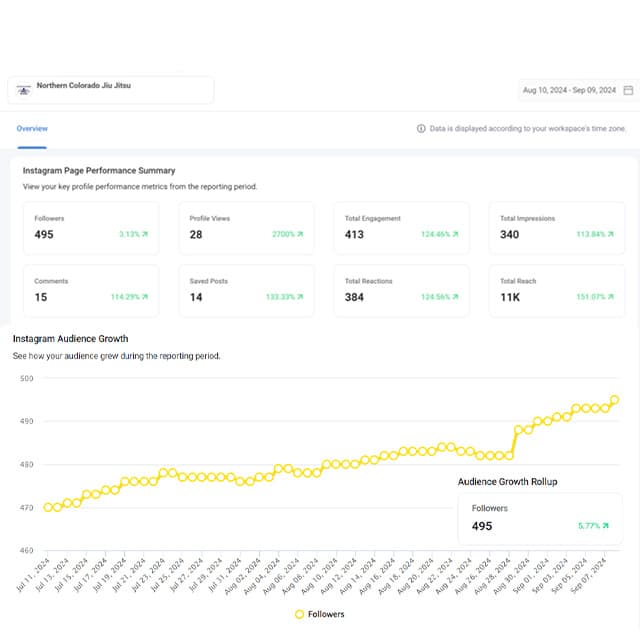Click the Followers box in Audience Growth Rollup
Image resolution: width=640 pixels, height=640 pixels.
541,518
